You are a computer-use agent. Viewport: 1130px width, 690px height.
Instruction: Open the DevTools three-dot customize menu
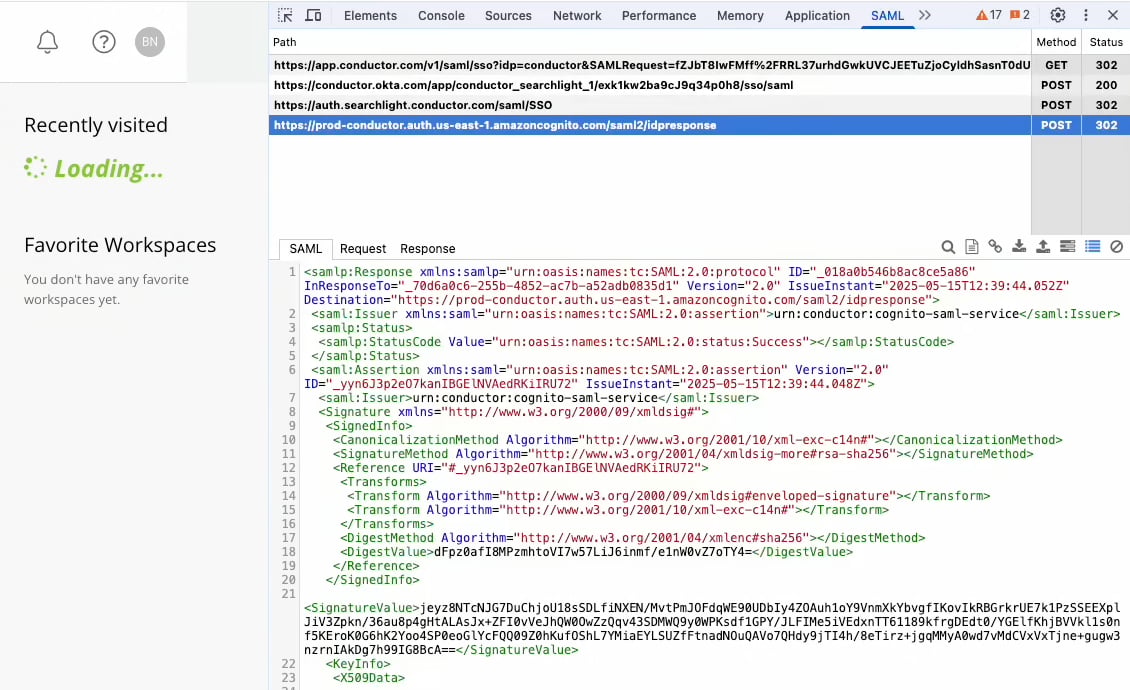[1086, 15]
